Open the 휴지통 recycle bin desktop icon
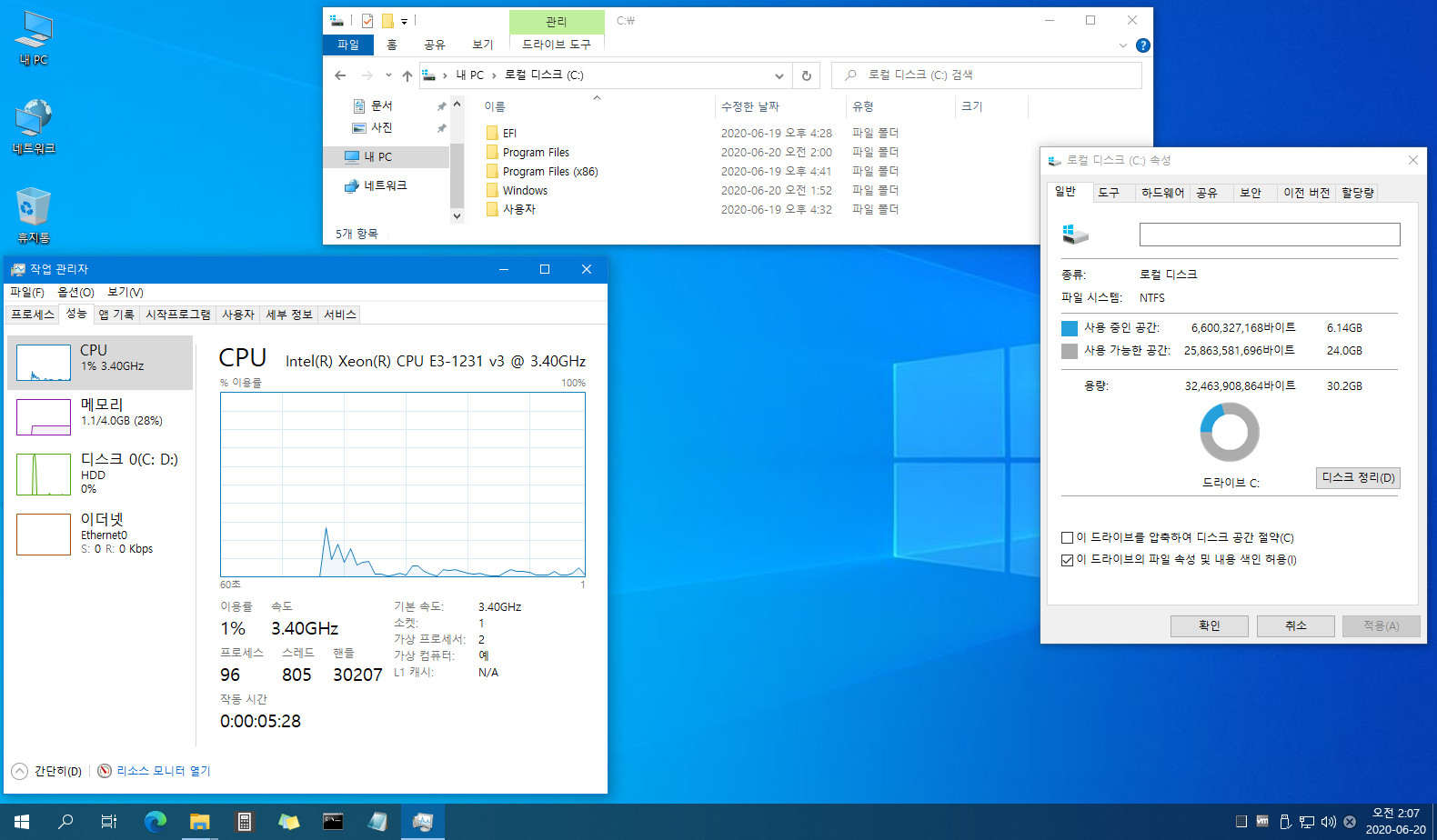The image size is (1437, 840). coord(34,215)
